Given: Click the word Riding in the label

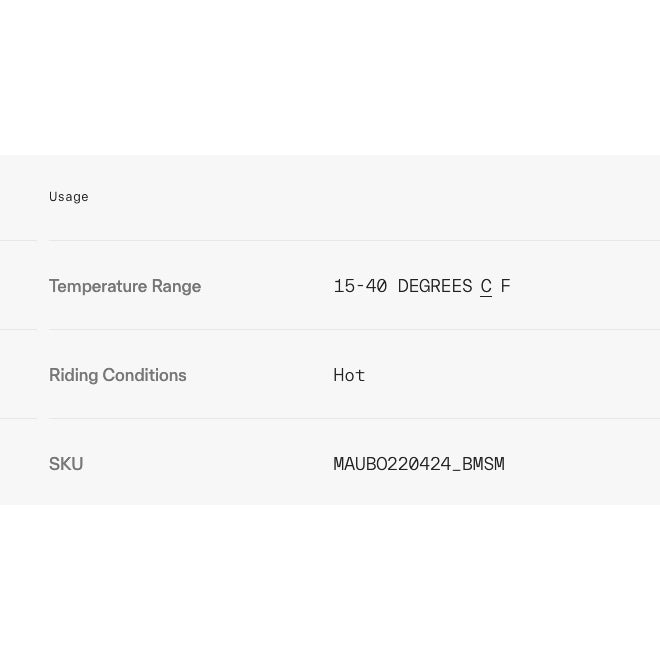Looking at the screenshot, I should click(x=74, y=375).
